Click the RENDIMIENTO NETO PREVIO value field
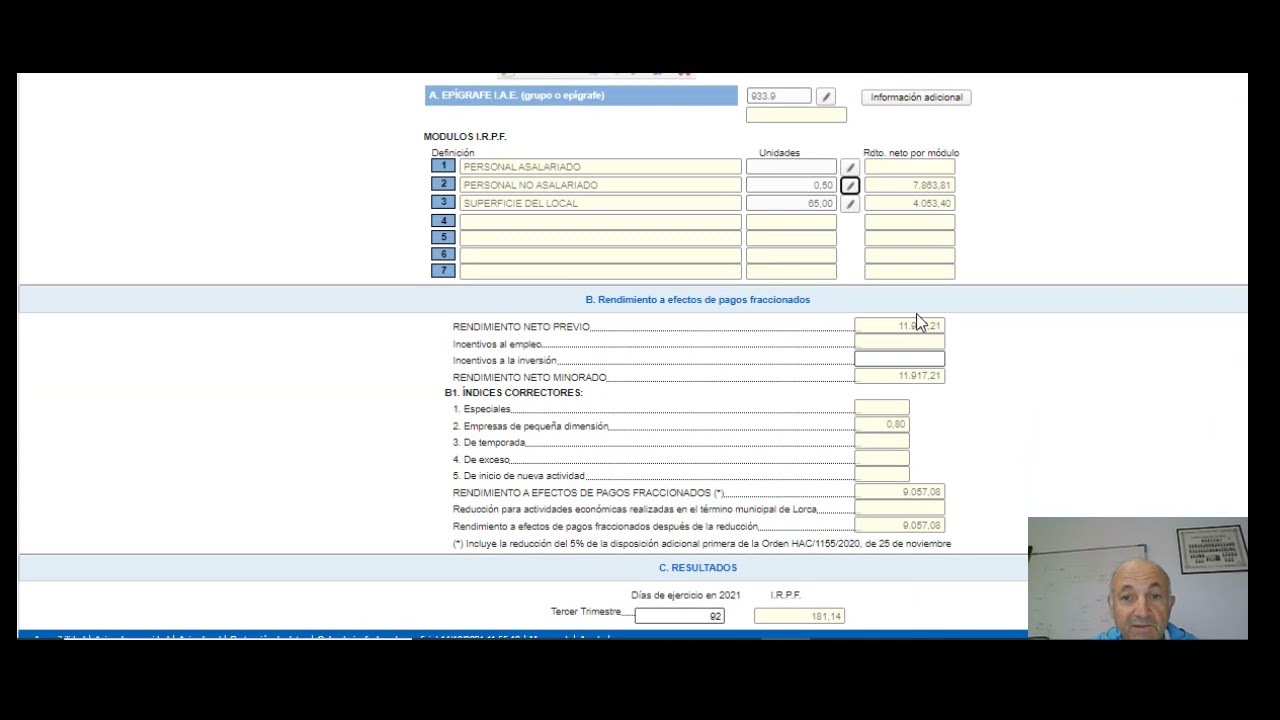The height and width of the screenshot is (720, 1280). [x=899, y=326]
